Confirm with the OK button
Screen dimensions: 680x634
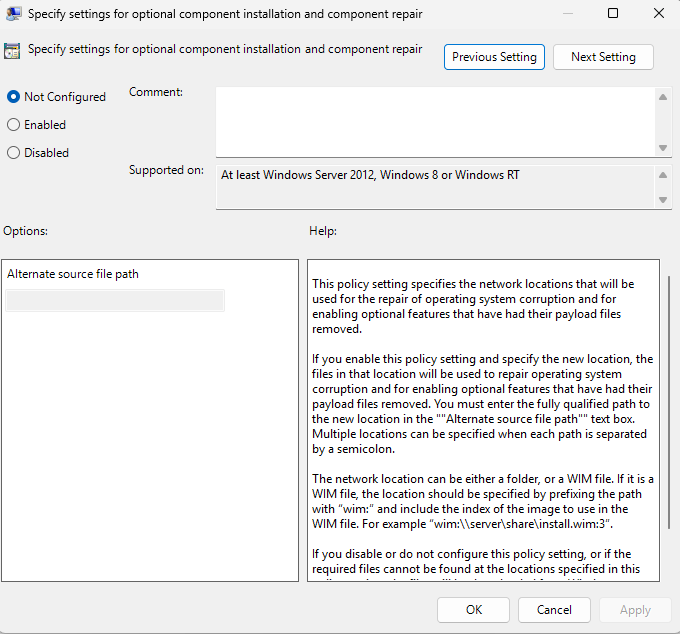[x=473, y=610]
